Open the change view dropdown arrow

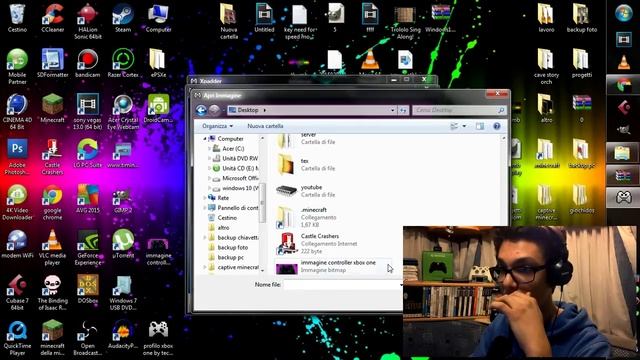pos(464,126)
